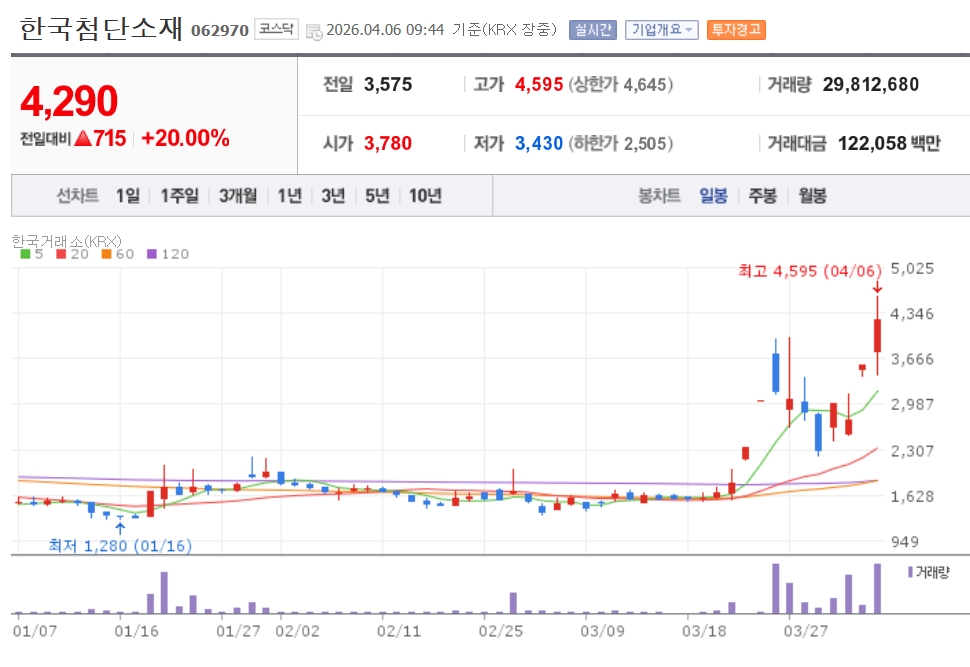
Task: Click the purple 120-day moving average swatch
Action: (152, 254)
